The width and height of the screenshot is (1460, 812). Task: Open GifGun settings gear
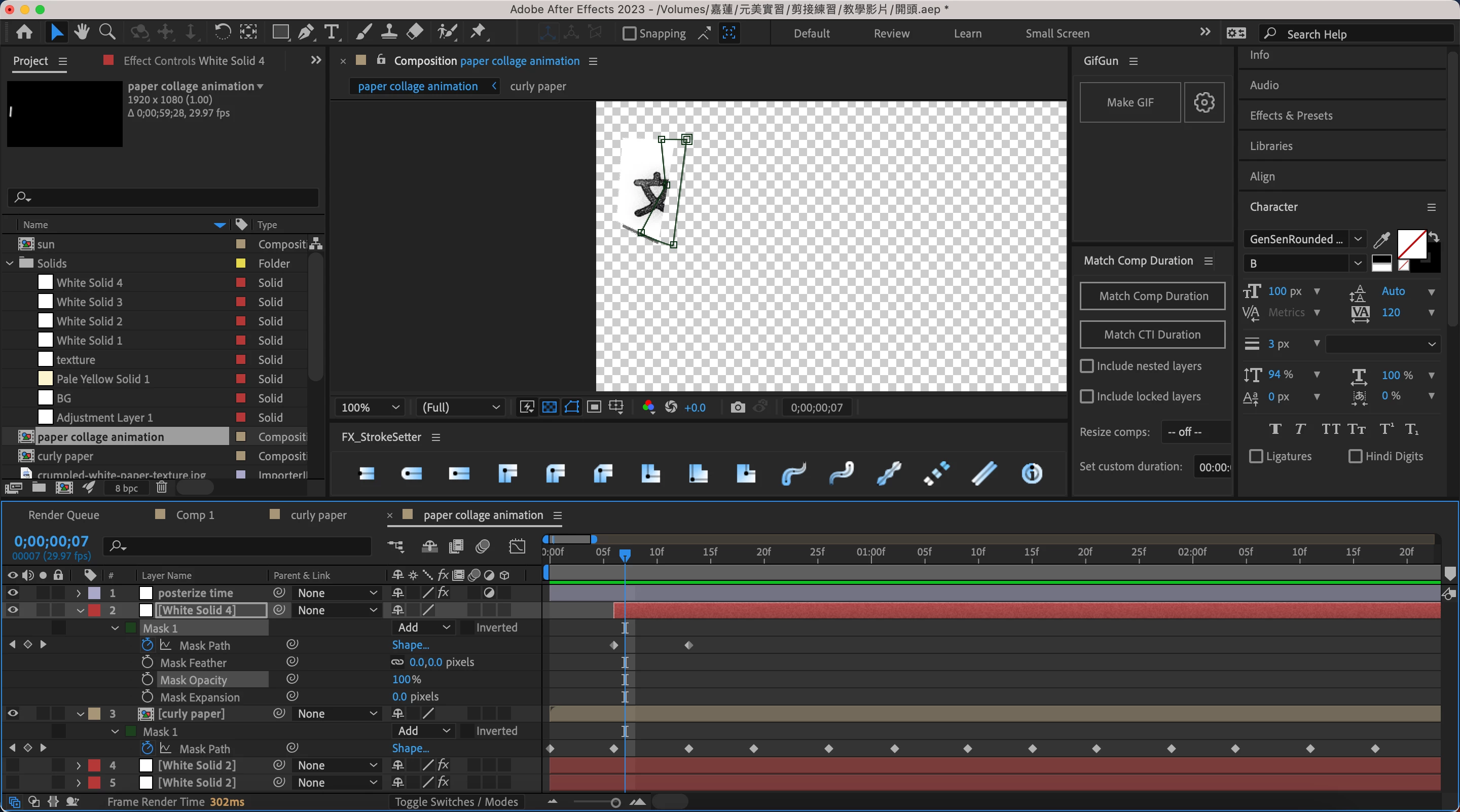(1204, 102)
